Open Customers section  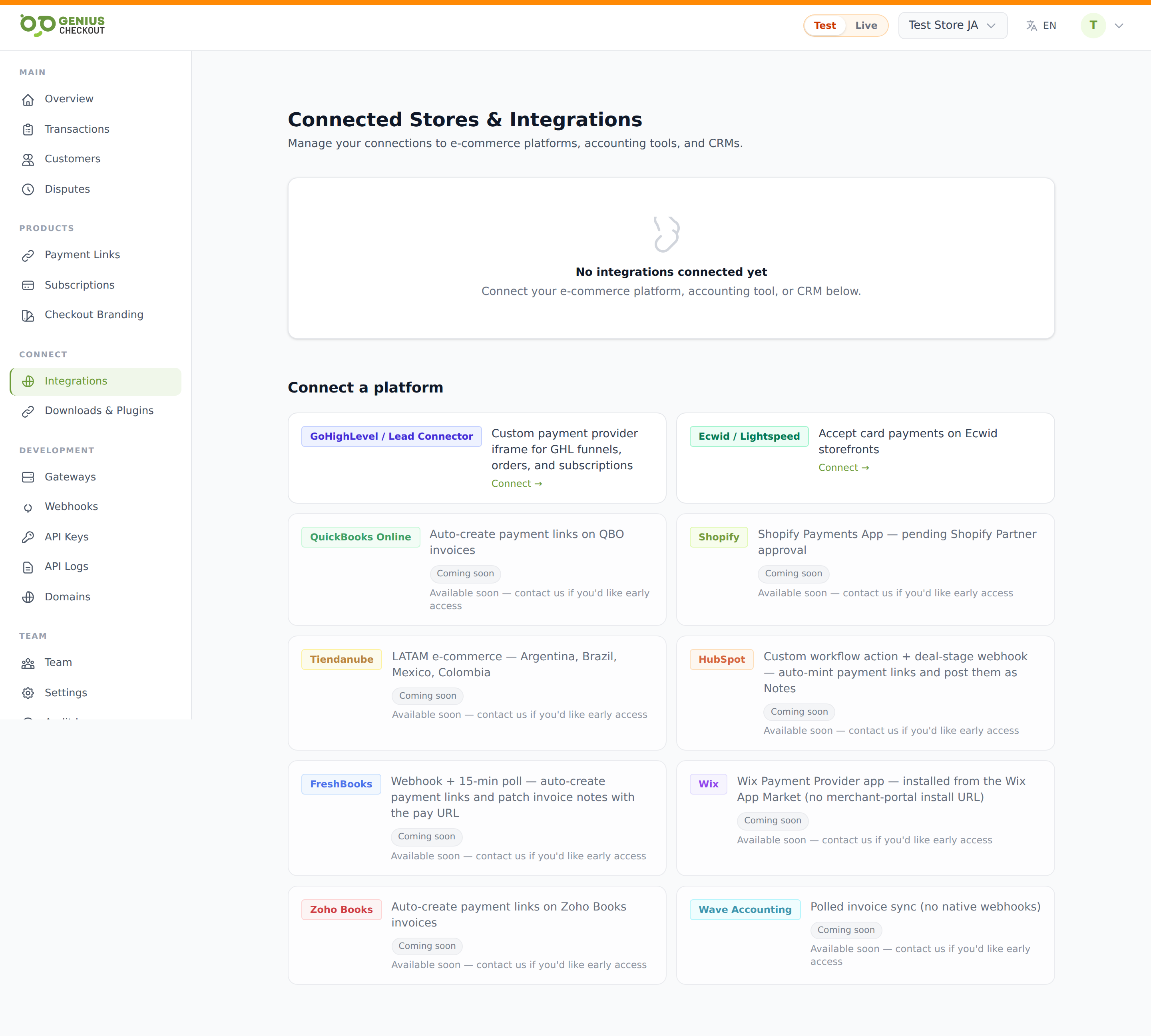96,159
